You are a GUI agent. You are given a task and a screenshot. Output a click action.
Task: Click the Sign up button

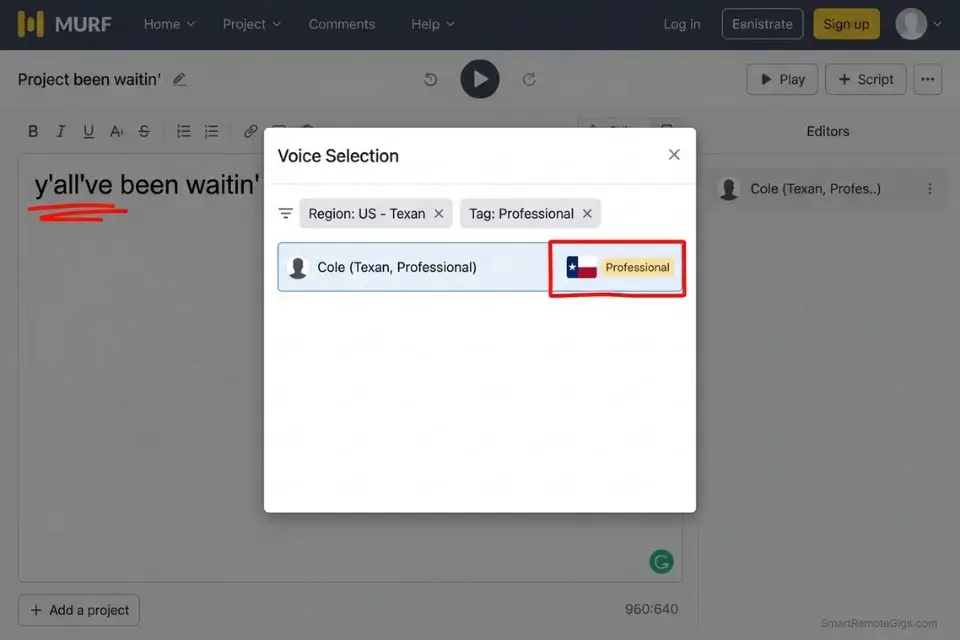pyautogui.click(x=846, y=24)
